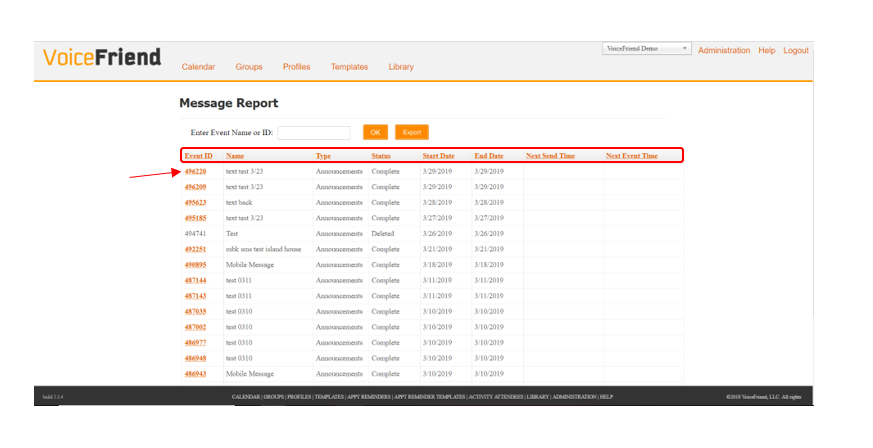Sort by the Next Event Time header
Image resolution: width=873 pixels, height=448 pixels.
pyautogui.click(x=631, y=156)
